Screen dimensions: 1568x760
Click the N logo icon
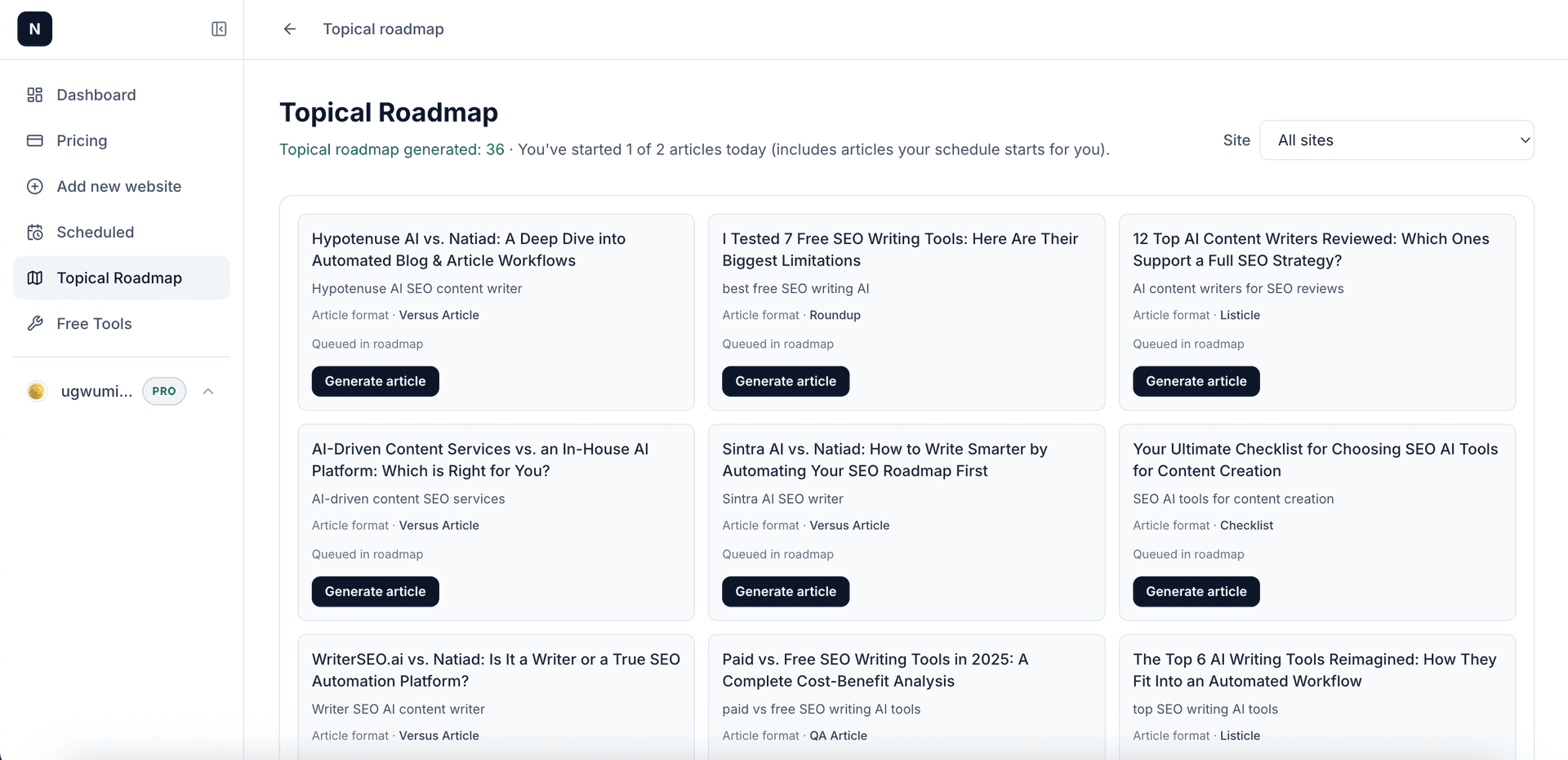34,29
